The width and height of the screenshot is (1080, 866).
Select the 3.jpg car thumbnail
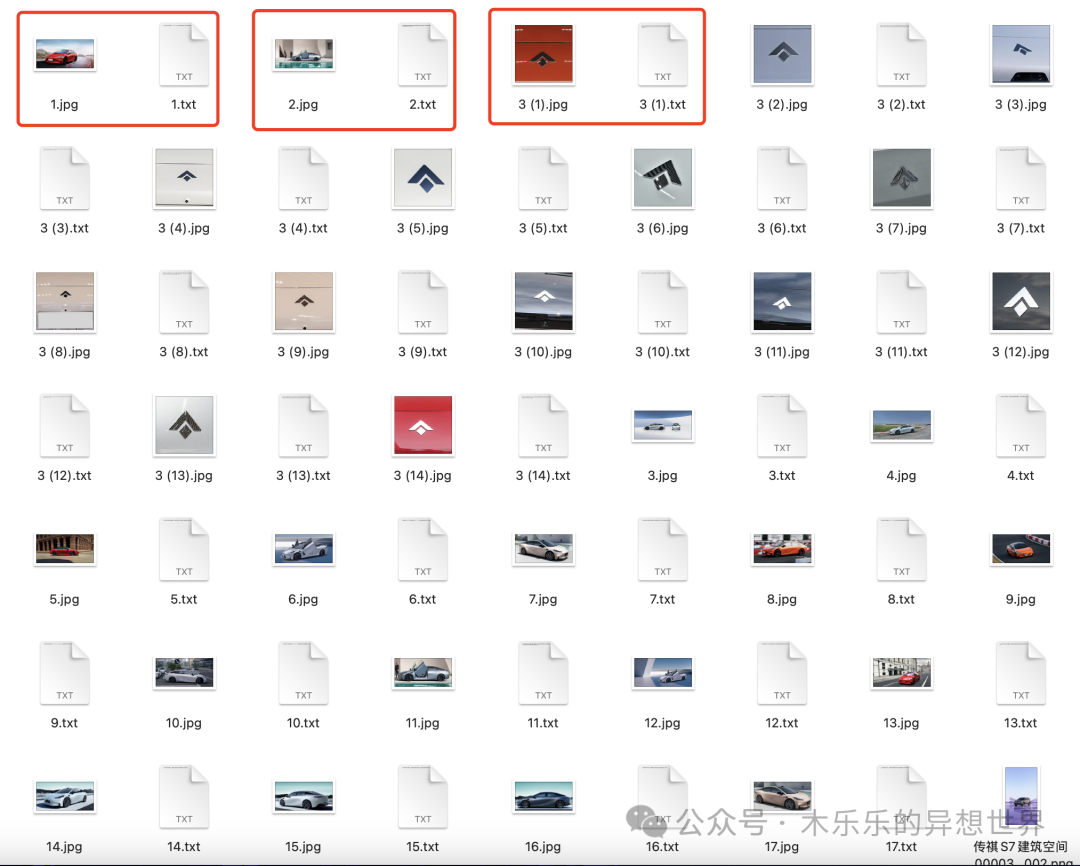click(x=663, y=425)
